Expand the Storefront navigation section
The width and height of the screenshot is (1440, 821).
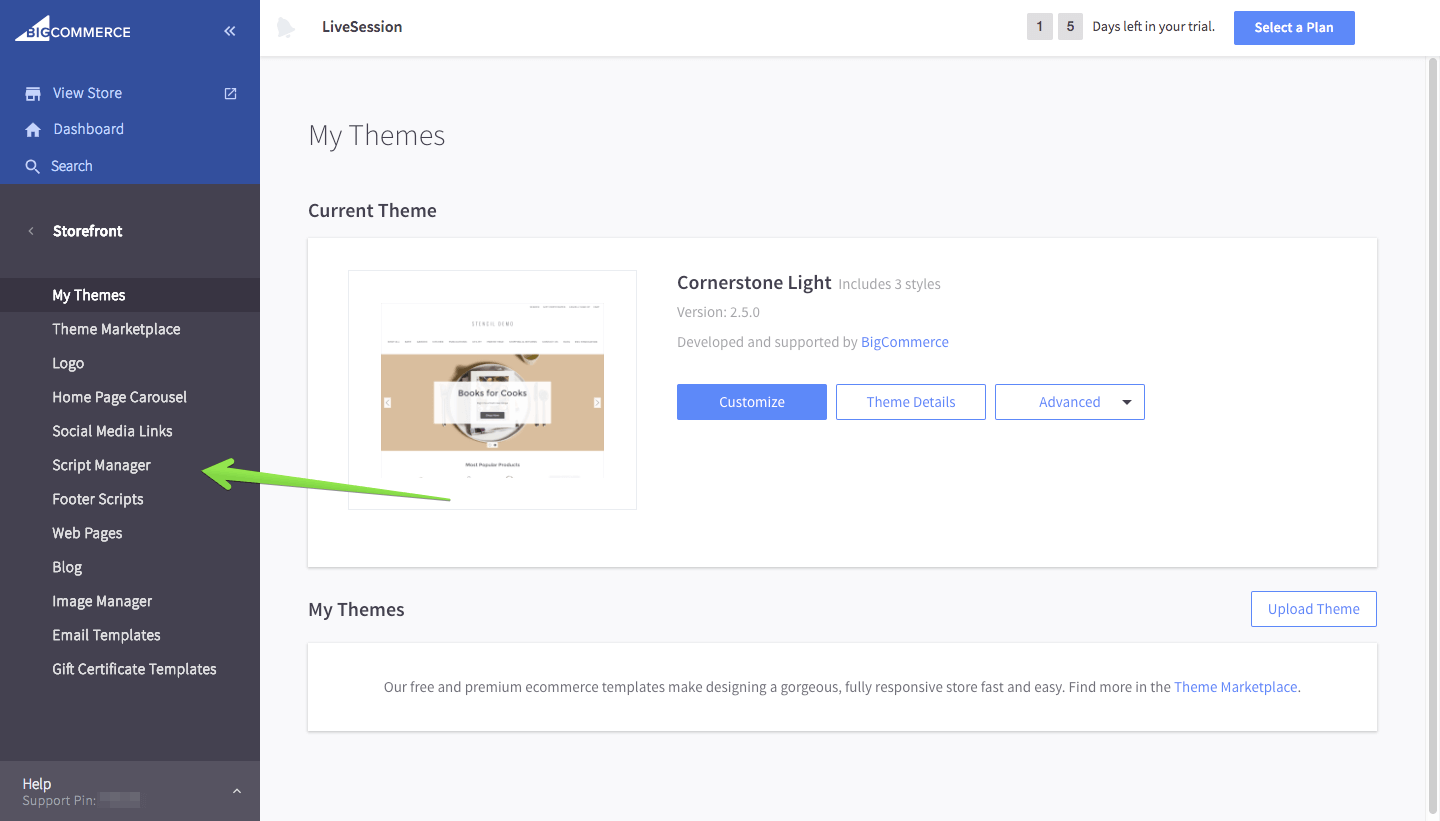[x=87, y=230]
